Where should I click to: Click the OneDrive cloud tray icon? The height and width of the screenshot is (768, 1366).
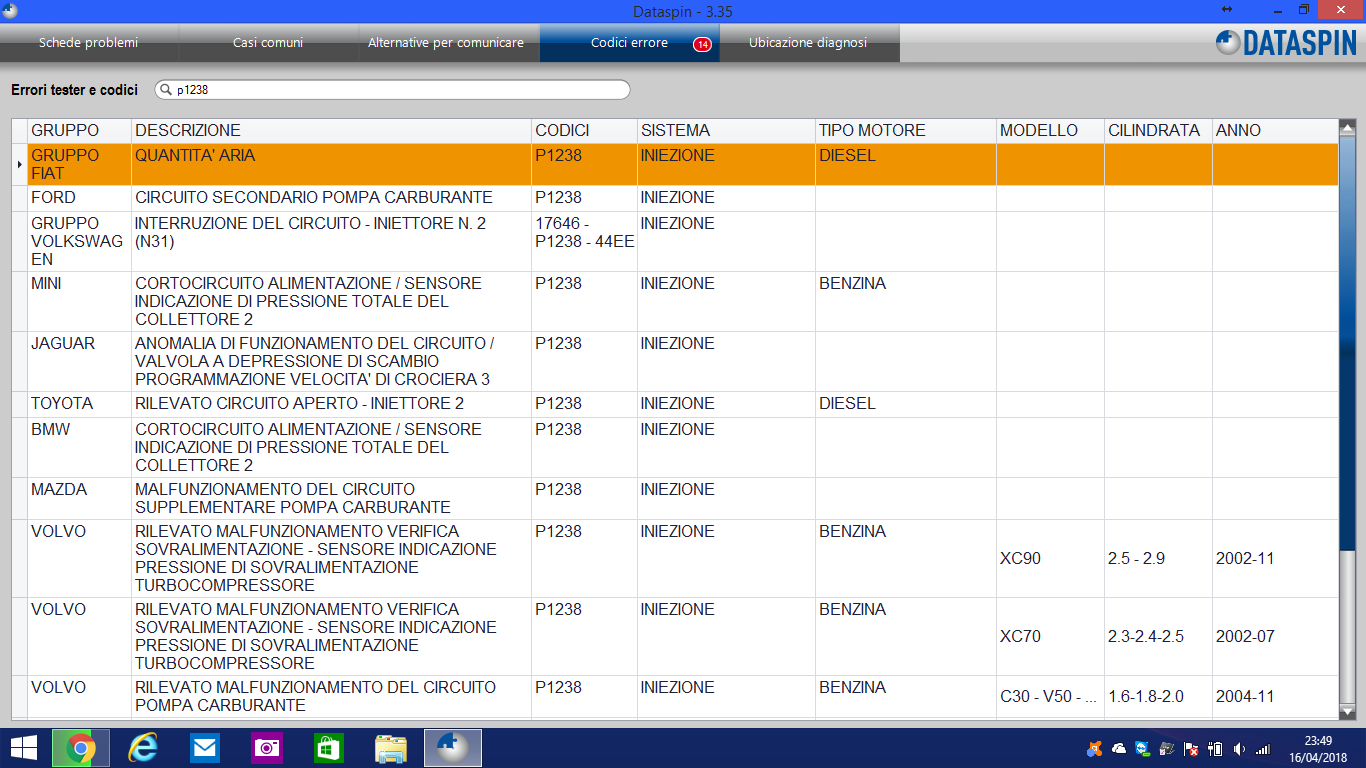point(1119,748)
